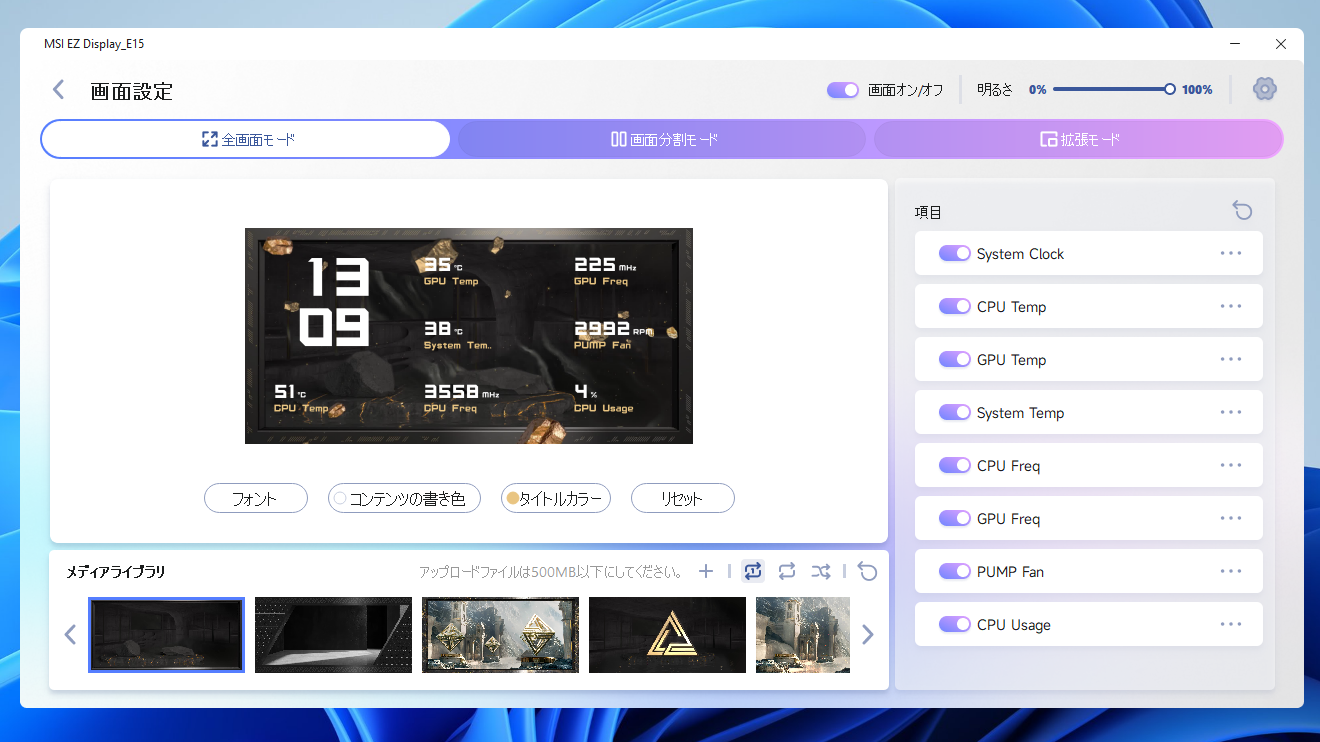
Task: Switch to the 画面分割モード tab
Action: click(663, 139)
